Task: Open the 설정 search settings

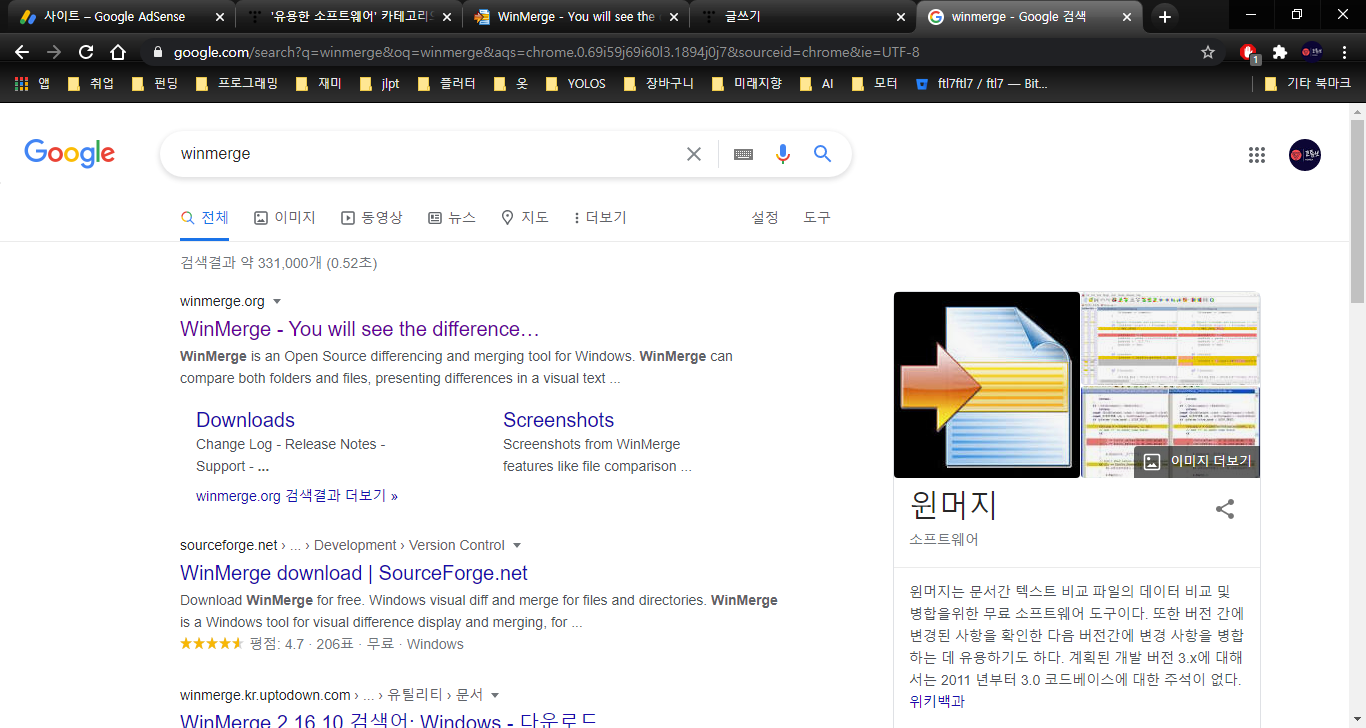Action: click(765, 217)
